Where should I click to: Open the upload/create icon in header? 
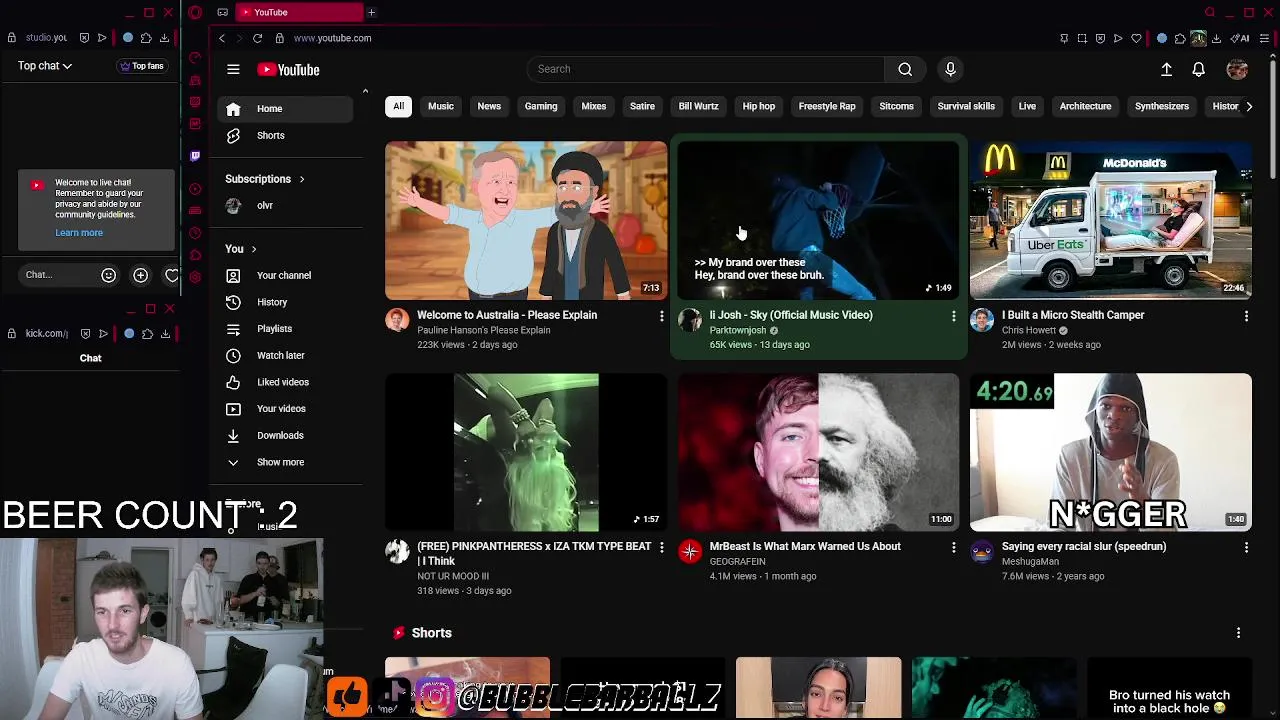tap(1166, 69)
